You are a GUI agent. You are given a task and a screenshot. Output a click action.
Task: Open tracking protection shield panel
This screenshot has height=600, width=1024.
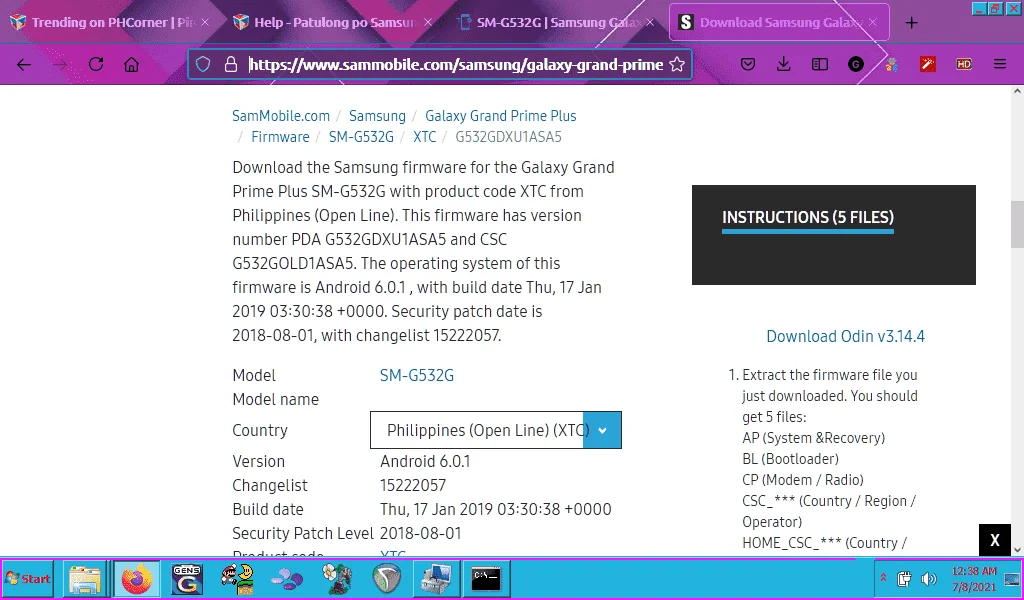click(x=203, y=64)
